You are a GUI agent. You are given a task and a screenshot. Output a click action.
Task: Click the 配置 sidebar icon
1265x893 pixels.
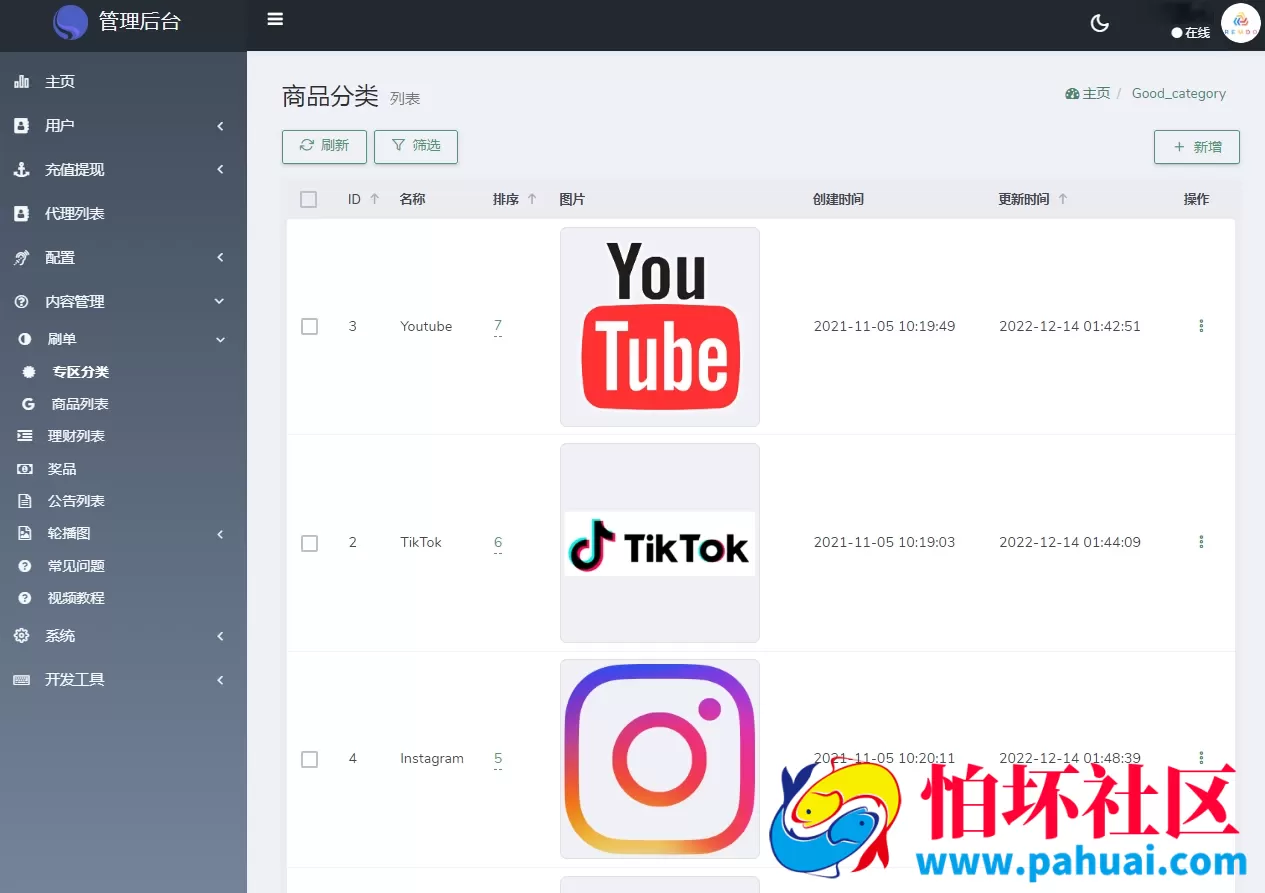(21, 258)
